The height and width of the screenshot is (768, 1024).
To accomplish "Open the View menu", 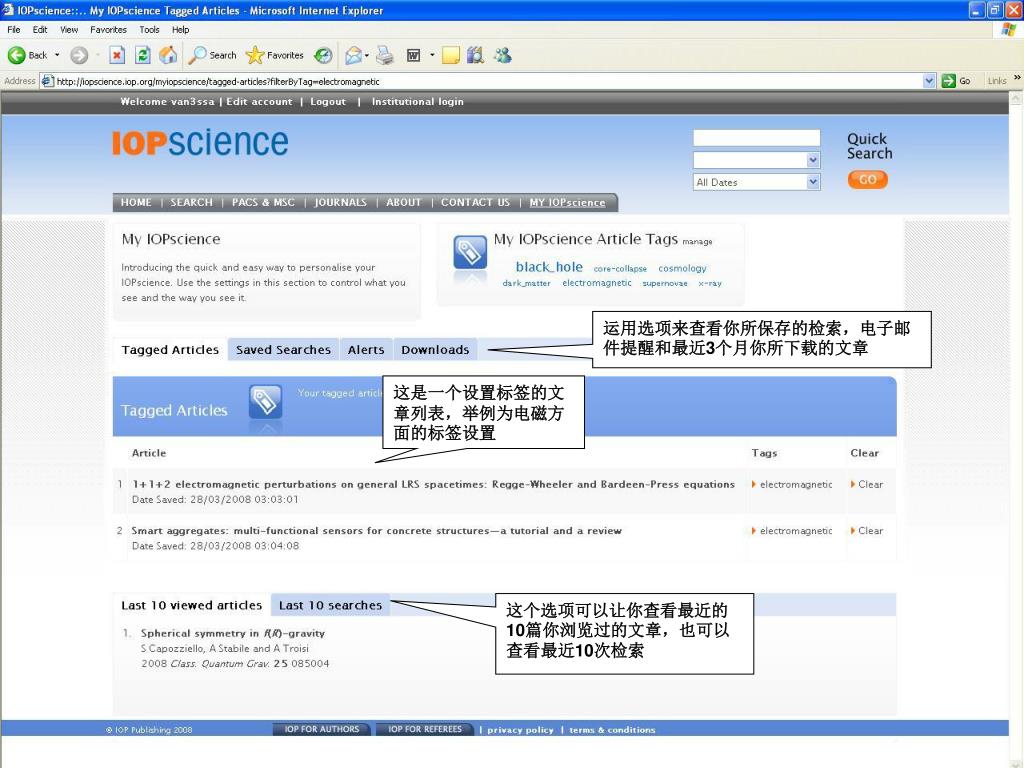I will [69, 29].
